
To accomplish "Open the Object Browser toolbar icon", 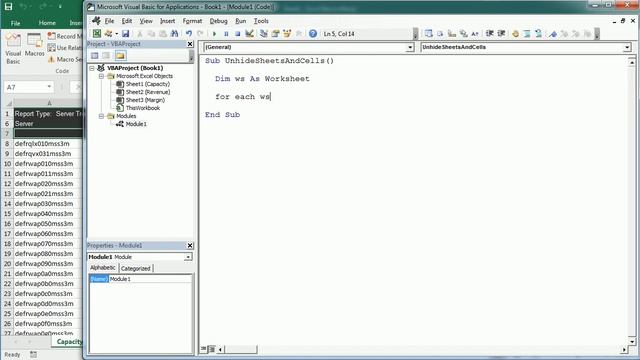I will click(x=287, y=34).
